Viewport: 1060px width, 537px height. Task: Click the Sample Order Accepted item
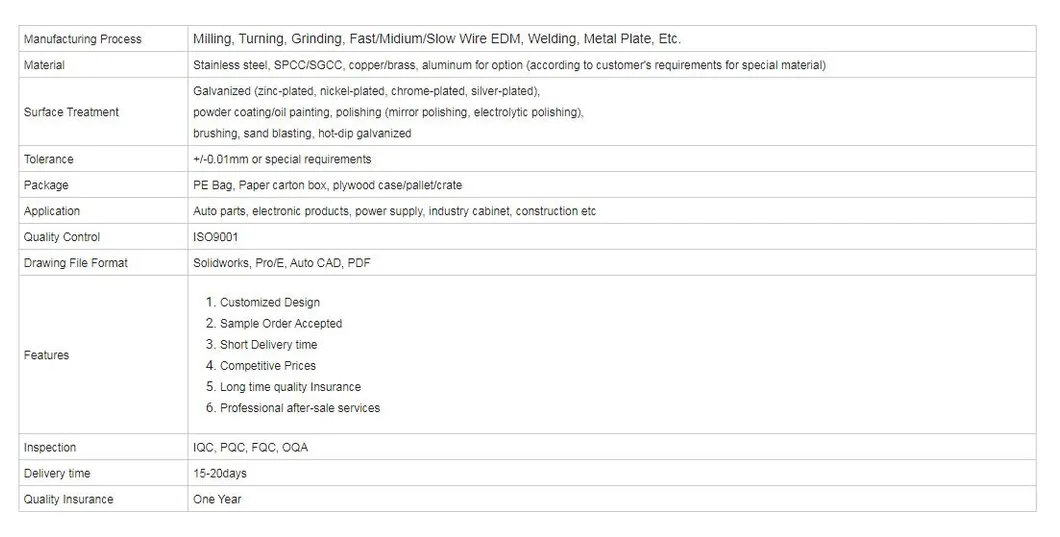(x=280, y=323)
